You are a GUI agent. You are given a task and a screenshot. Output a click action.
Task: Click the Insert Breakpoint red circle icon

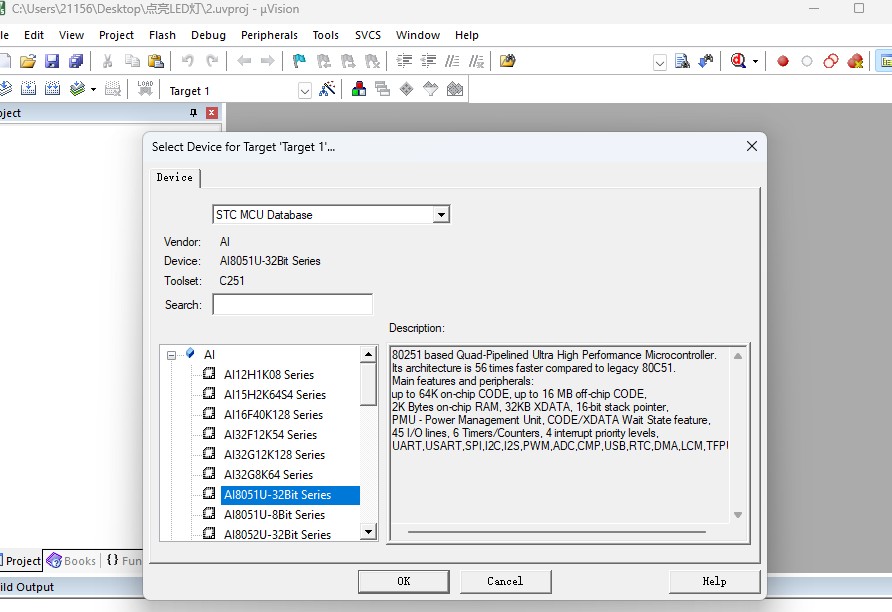[x=783, y=61]
